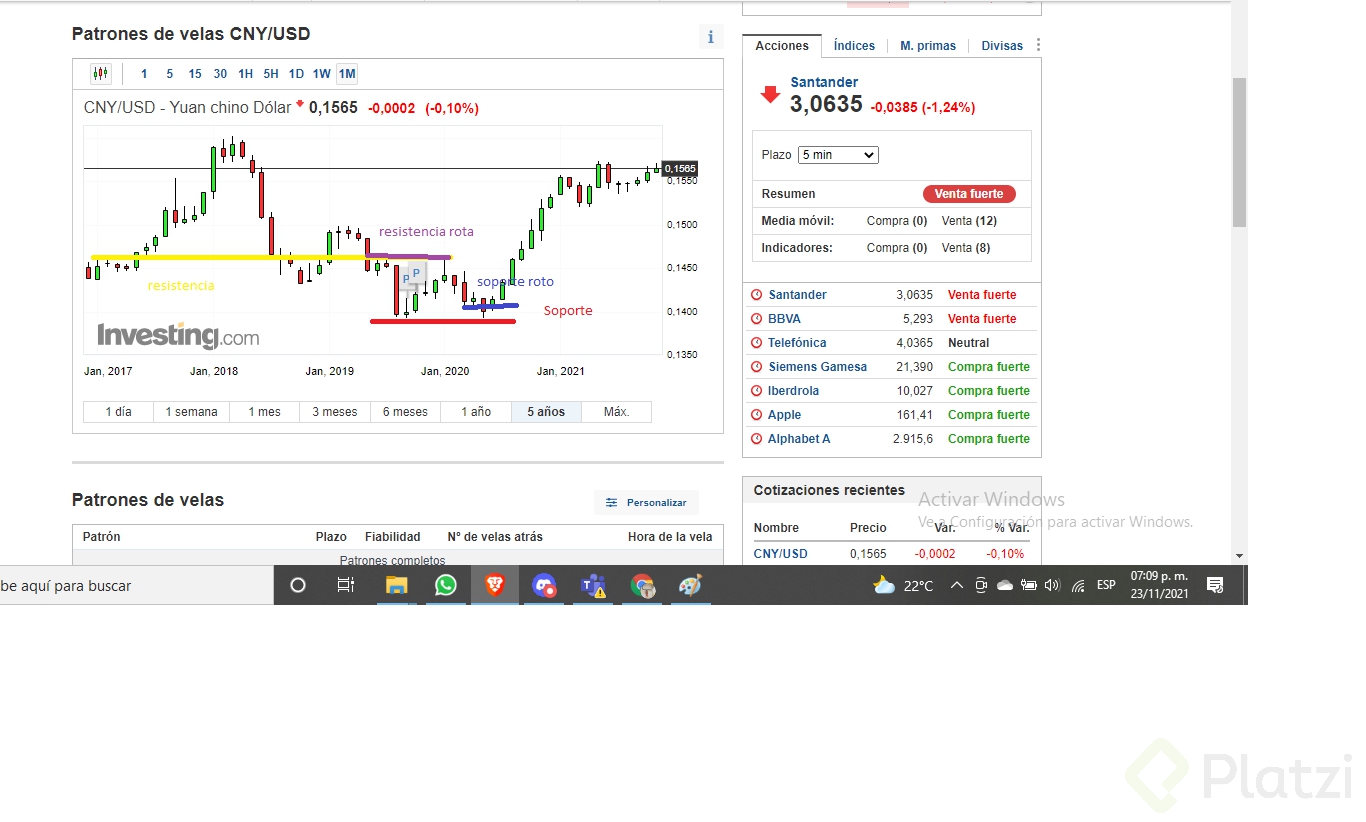
Task: Show hidden system tray icons
Action: click(x=956, y=586)
